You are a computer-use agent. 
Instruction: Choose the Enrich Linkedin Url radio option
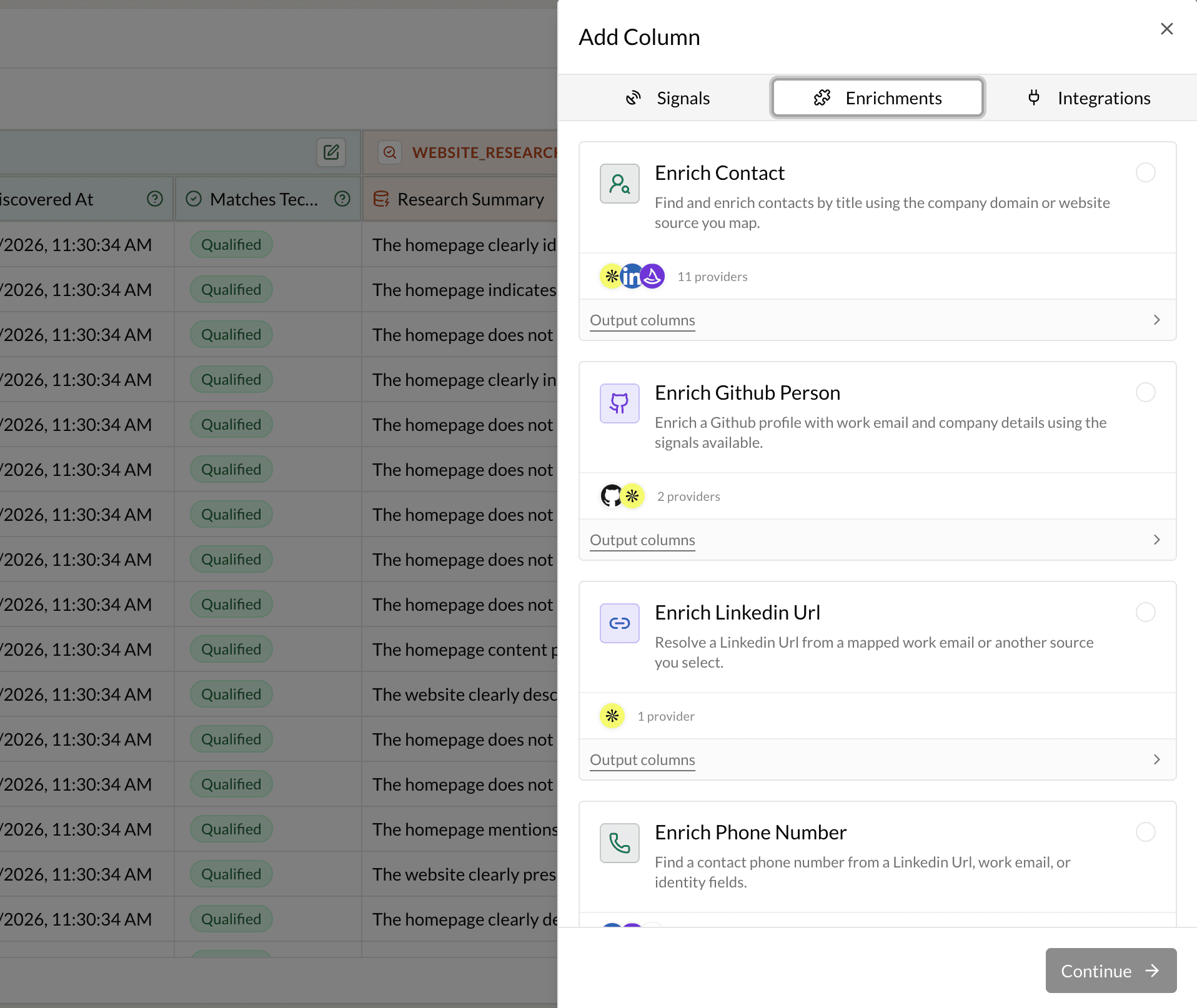point(1145,613)
